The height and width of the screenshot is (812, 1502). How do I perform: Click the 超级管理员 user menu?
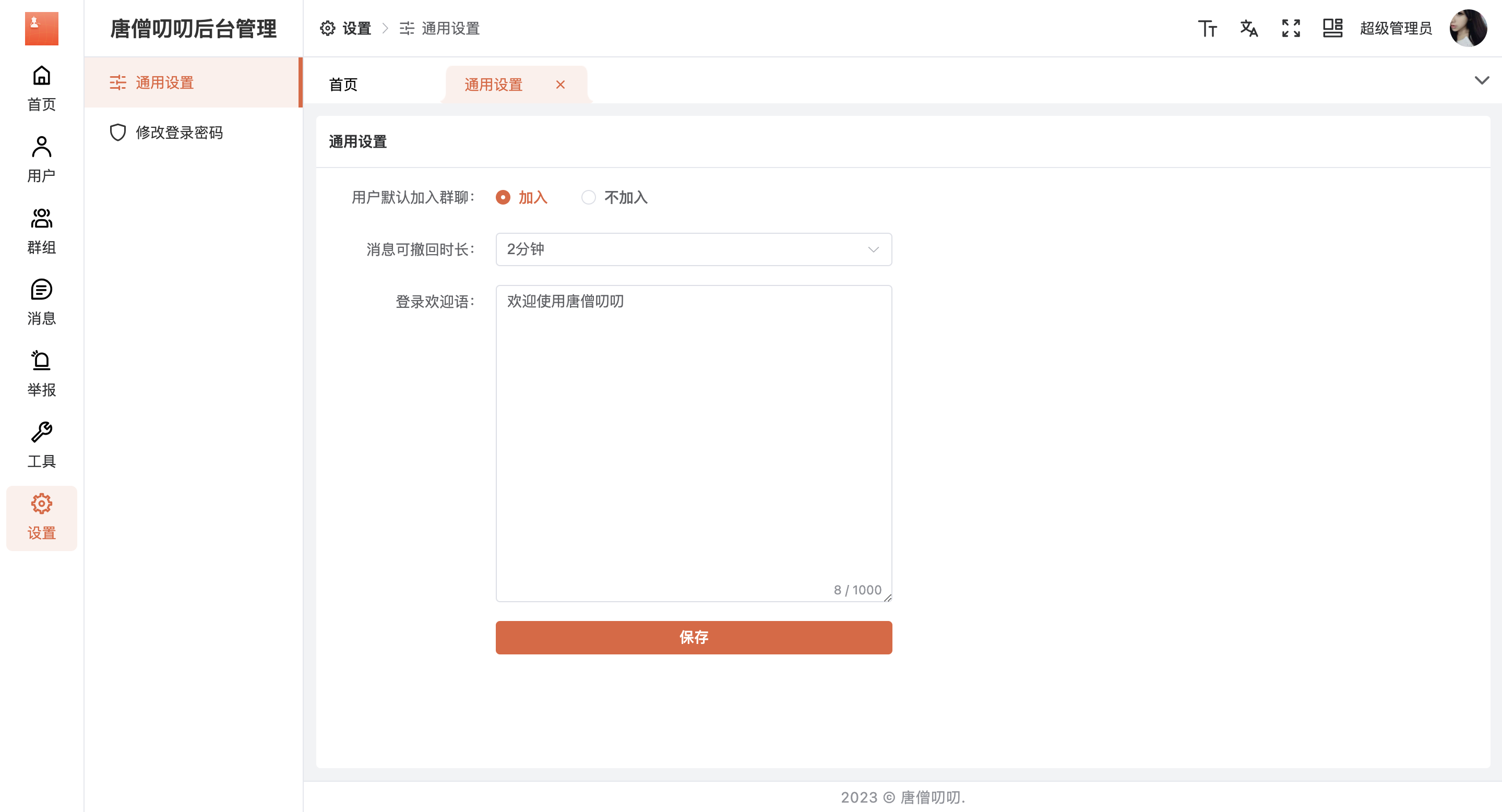[1396, 28]
